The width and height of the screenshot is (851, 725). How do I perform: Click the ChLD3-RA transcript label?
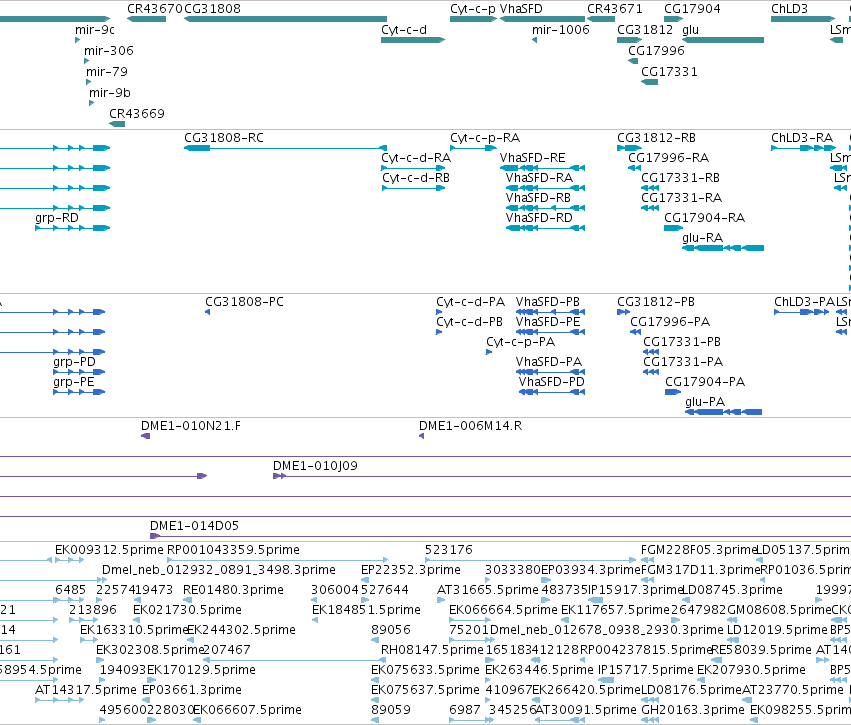802,138
